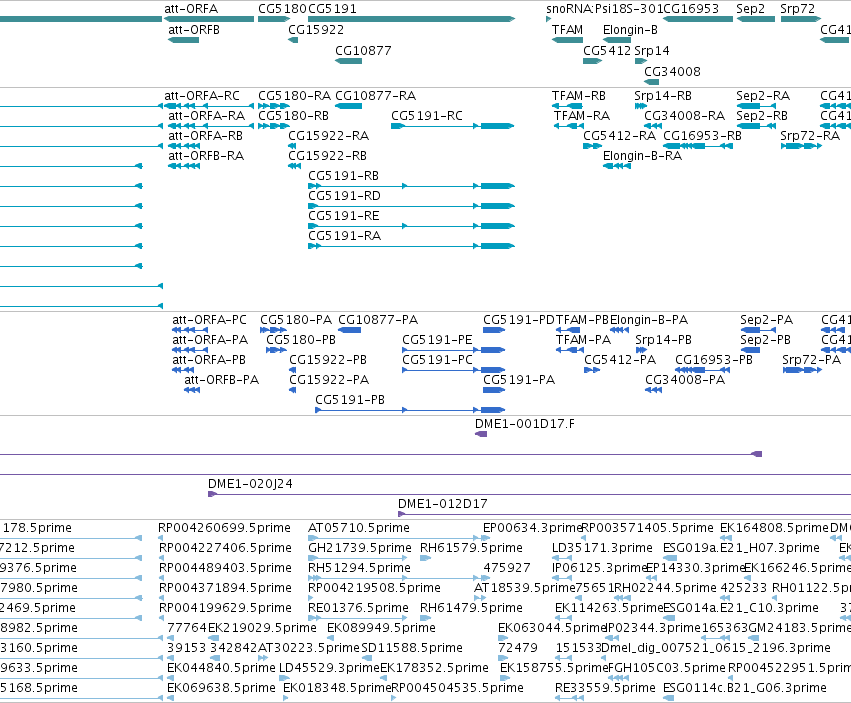Viewport: 851px width, 703px height.
Task: Click transcript CG5191-RC
Action: [427, 116]
